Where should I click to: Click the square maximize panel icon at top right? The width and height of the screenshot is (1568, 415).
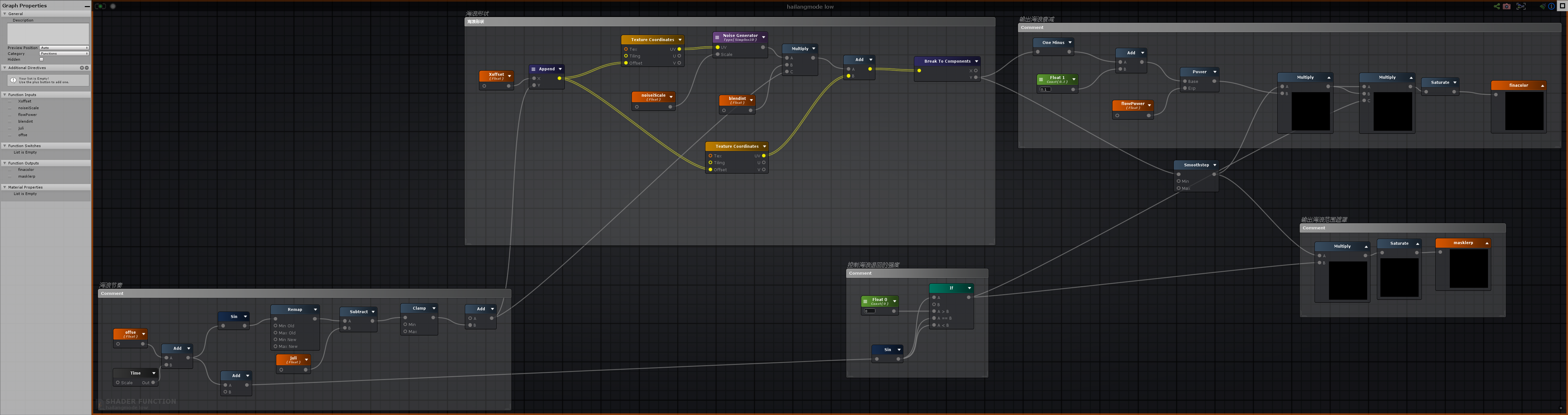tap(1562, 6)
